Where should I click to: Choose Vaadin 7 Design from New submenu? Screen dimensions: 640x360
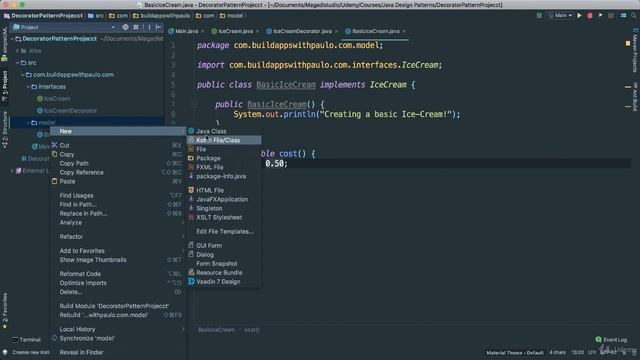(x=224, y=281)
